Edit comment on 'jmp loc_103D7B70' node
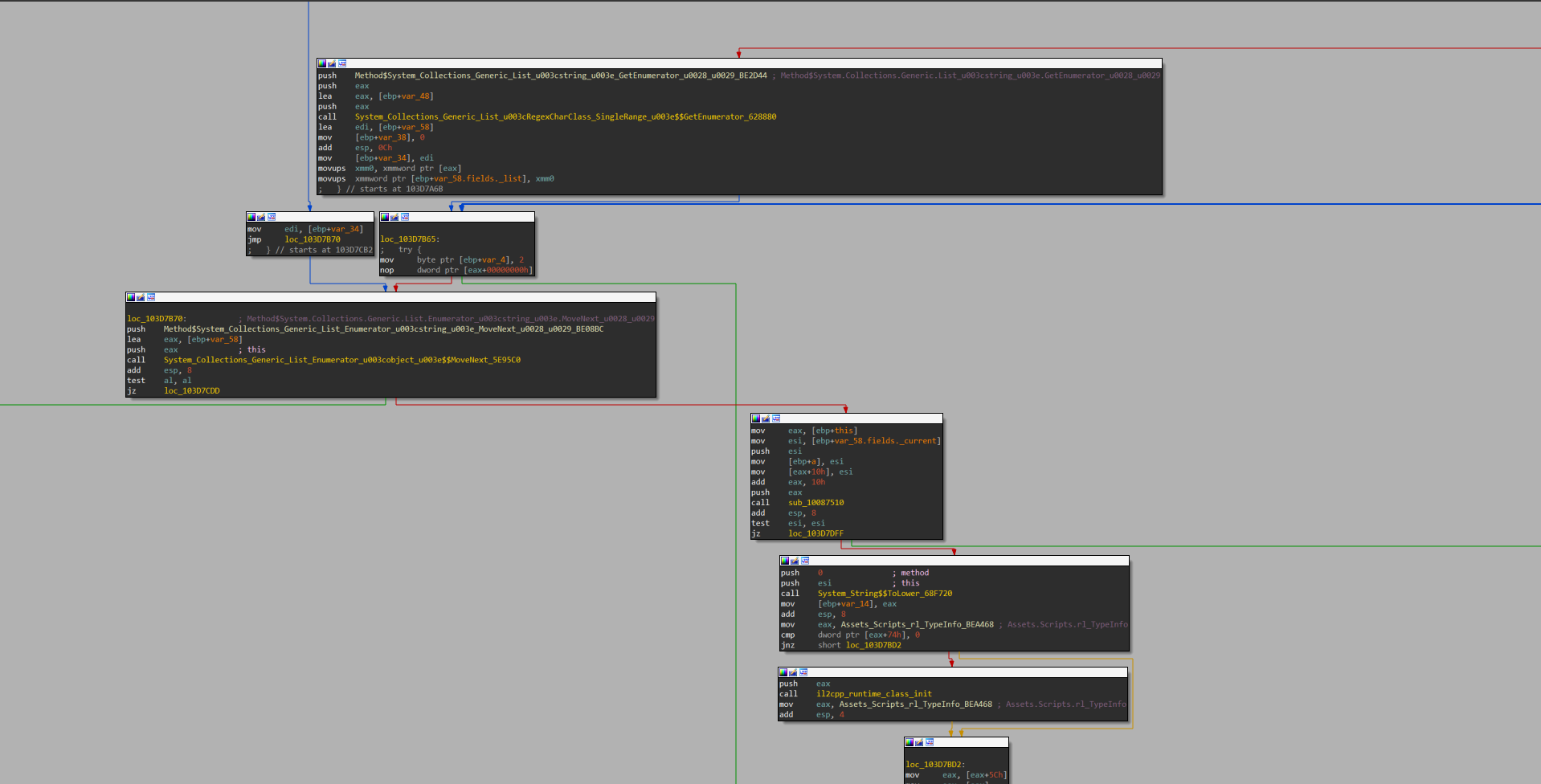 pos(261,217)
